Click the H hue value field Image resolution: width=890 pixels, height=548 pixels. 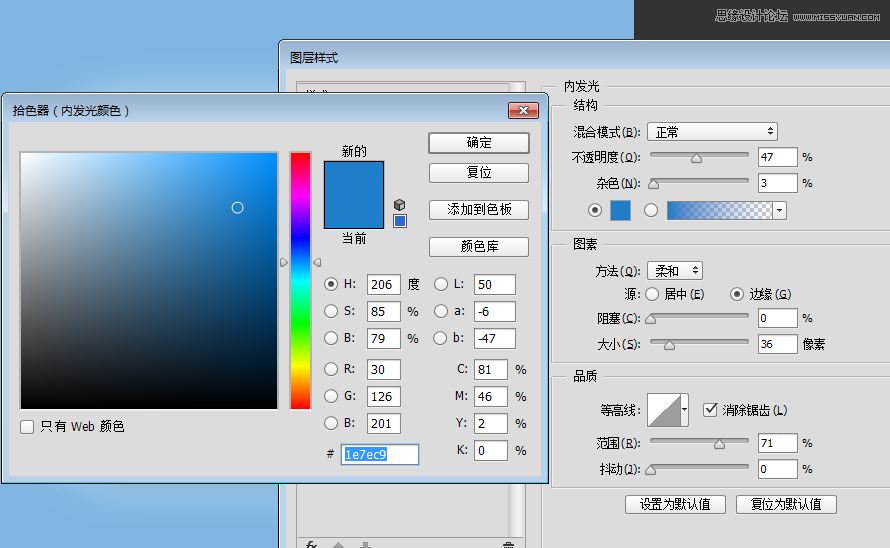[384, 284]
